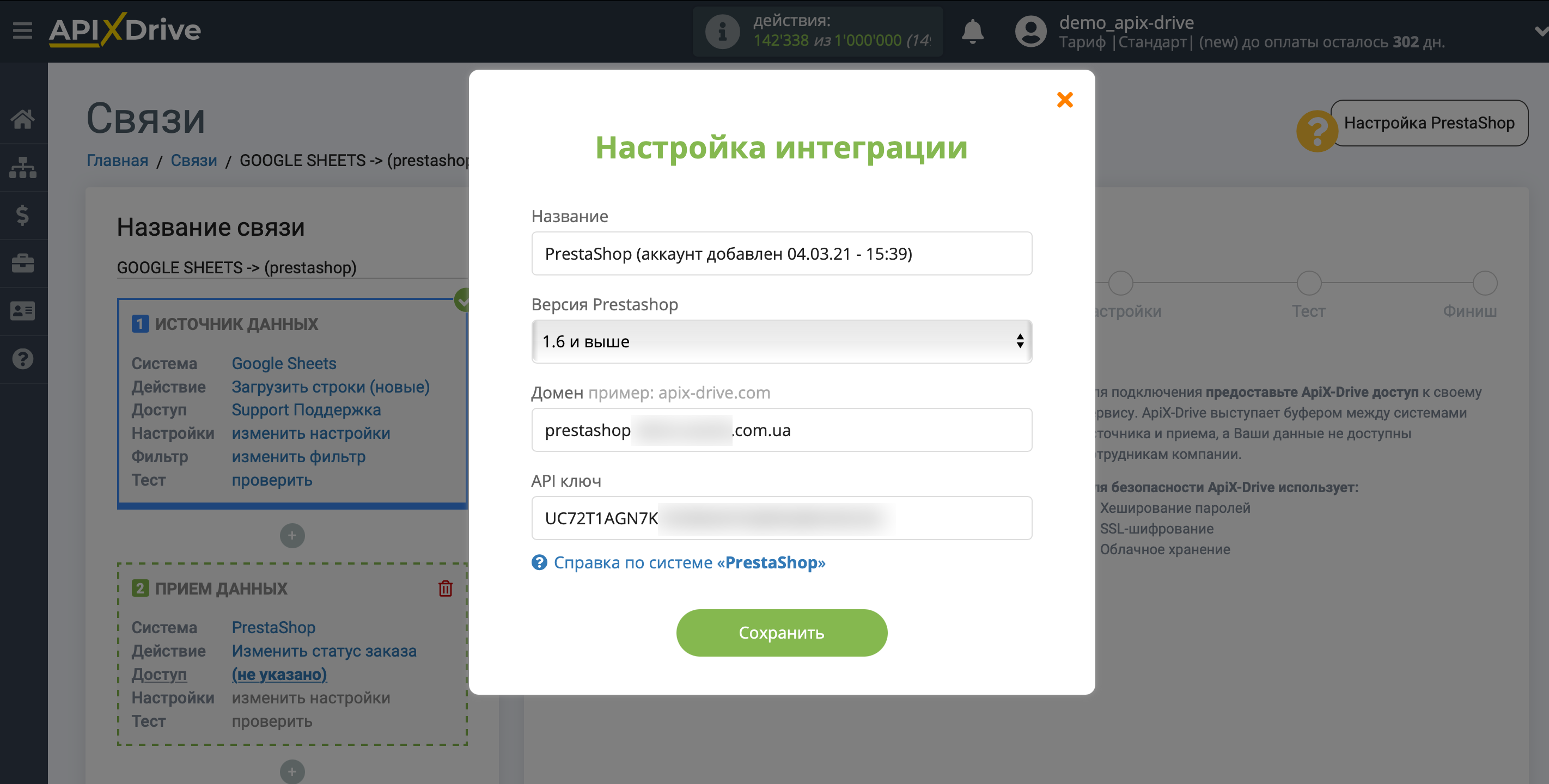Expand account menu chevron
This screenshot has height=784, width=1549.
(x=1541, y=31)
